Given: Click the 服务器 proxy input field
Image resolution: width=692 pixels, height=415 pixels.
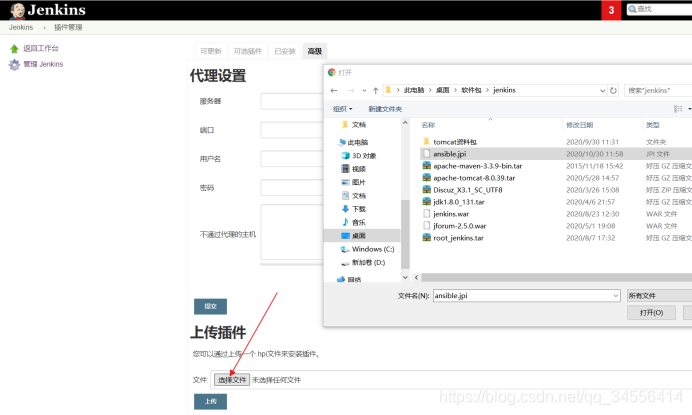Looking at the screenshot, I should tap(292, 101).
